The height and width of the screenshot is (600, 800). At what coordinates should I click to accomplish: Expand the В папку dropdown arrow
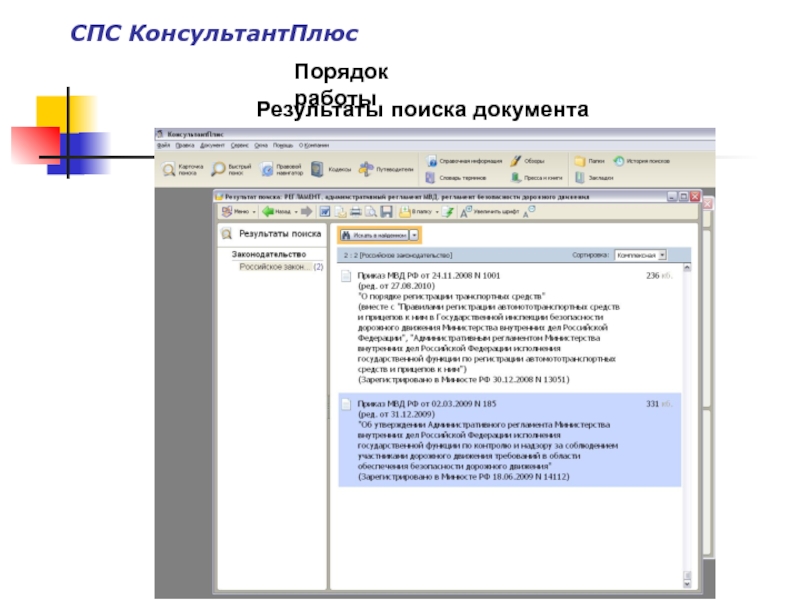pos(437,212)
